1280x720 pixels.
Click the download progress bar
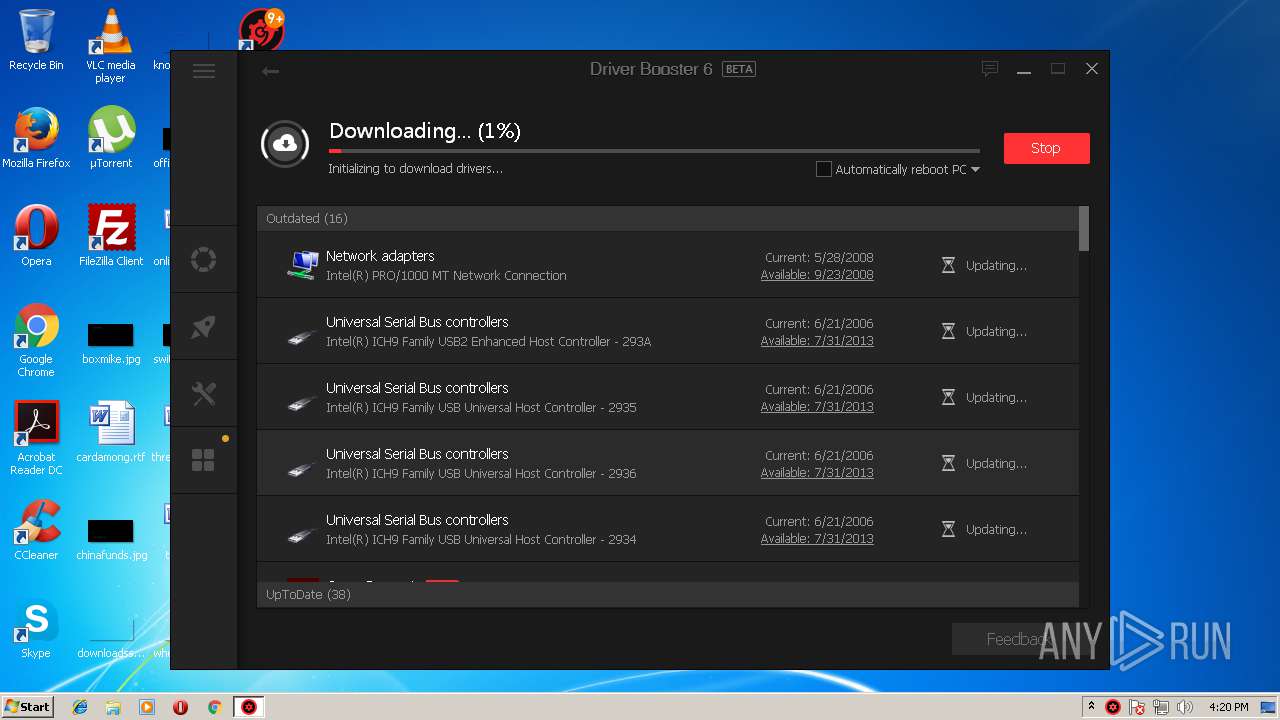(x=654, y=151)
